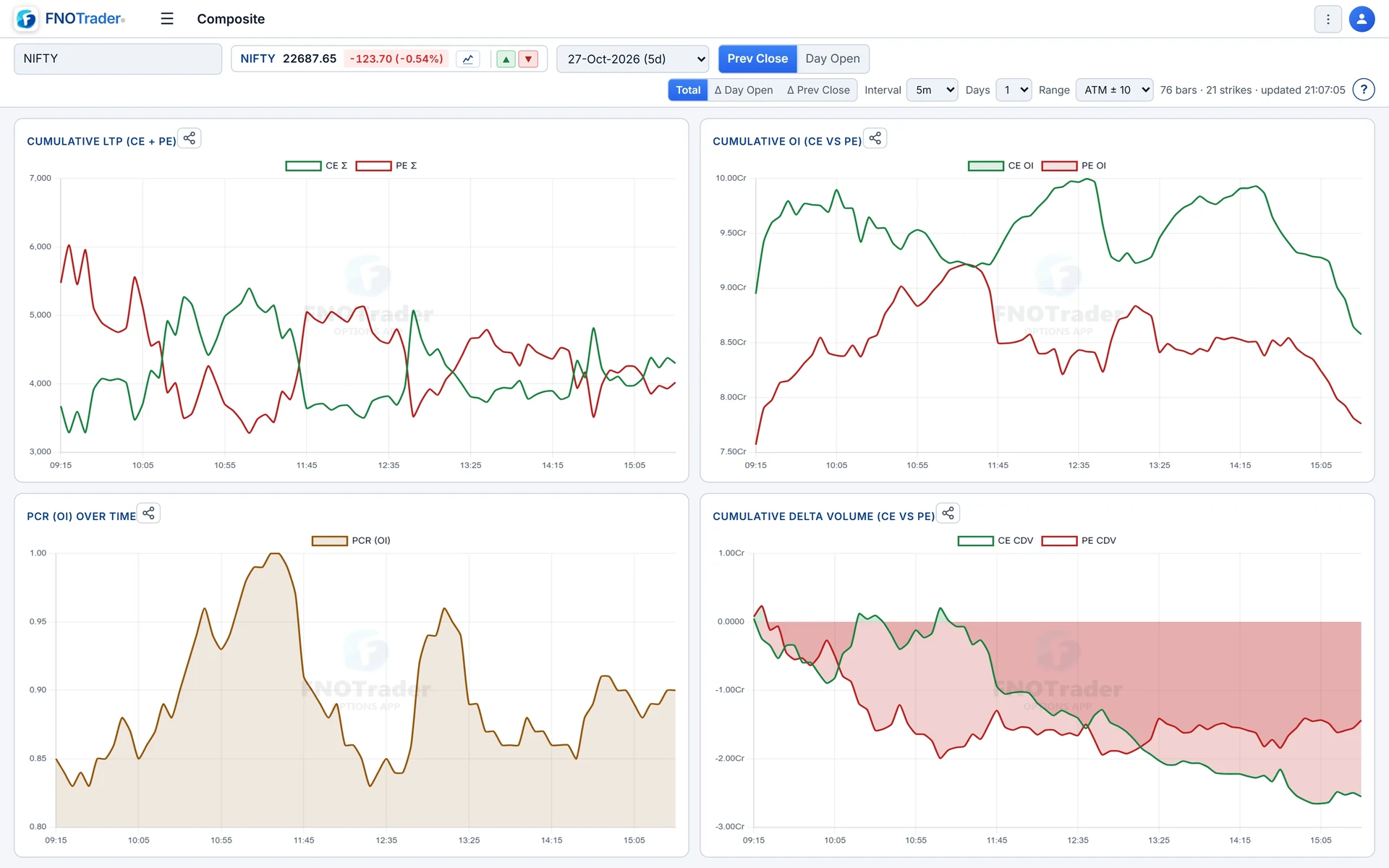Toggle the PE CDV legend series

tap(1079, 540)
